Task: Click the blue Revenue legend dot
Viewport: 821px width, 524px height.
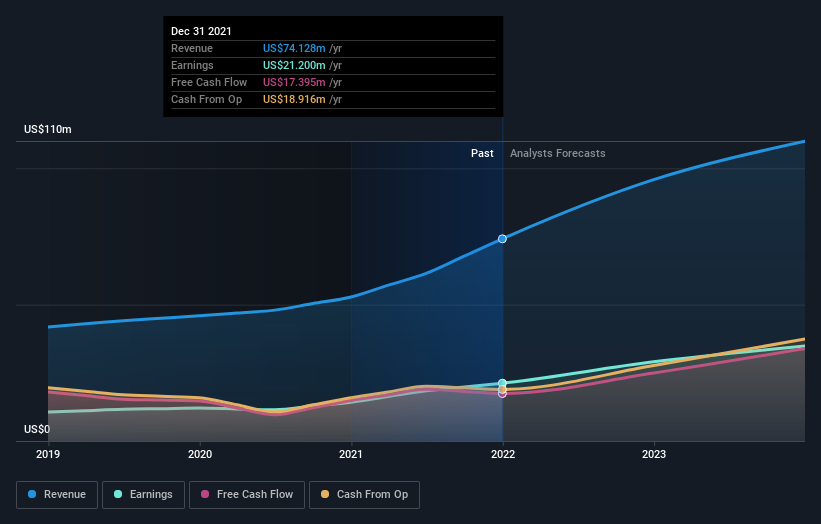Action: coord(32,494)
